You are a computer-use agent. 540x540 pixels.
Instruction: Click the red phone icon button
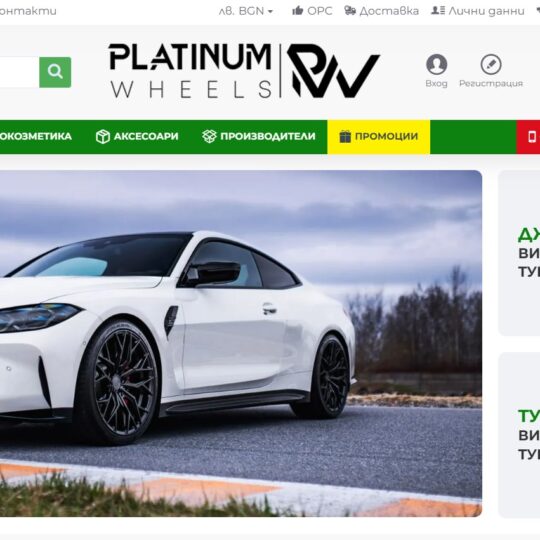coord(528,137)
